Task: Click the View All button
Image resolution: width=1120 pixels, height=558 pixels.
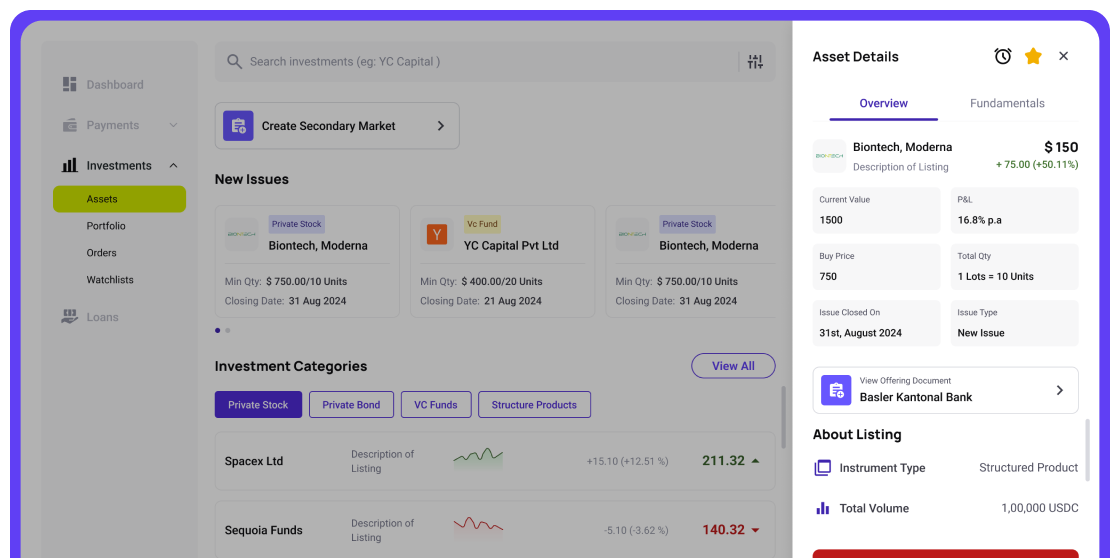Action: pos(733,366)
